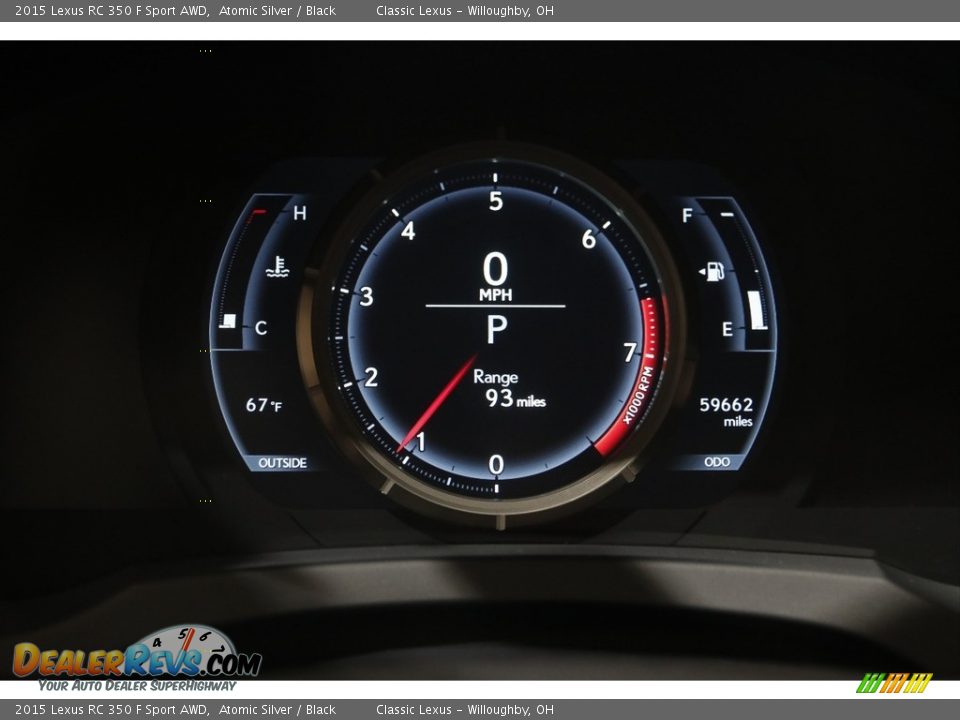Click the red tachometer needle
960x720 pixels.
(438, 403)
